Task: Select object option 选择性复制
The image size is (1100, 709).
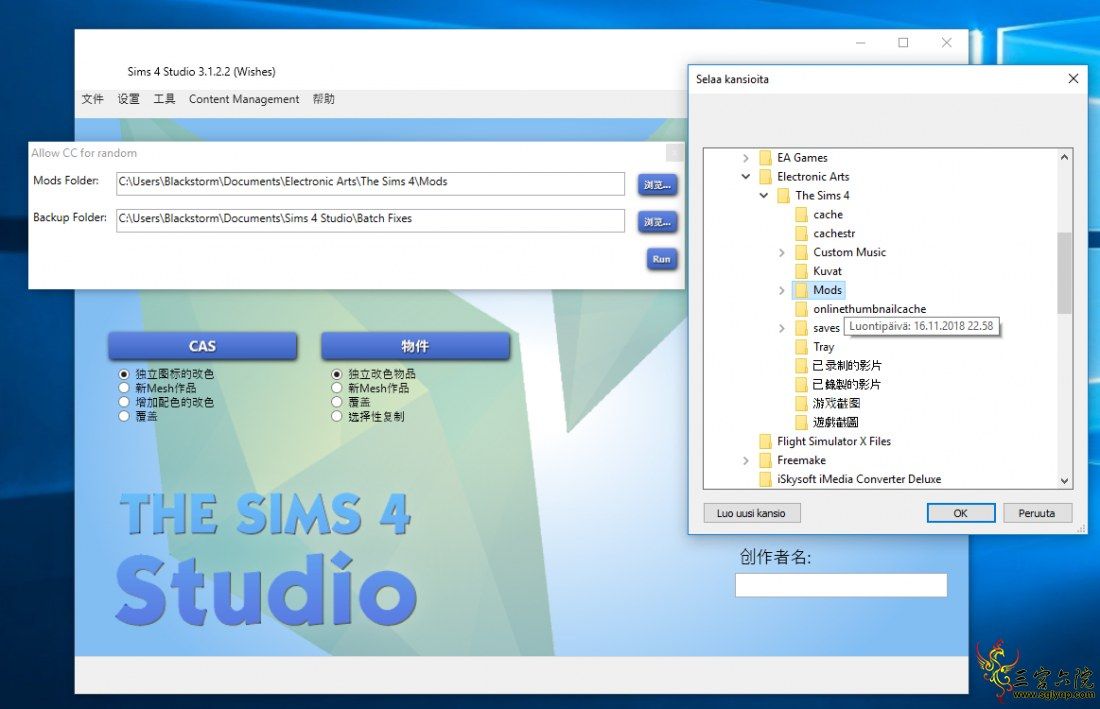Action: pos(337,416)
